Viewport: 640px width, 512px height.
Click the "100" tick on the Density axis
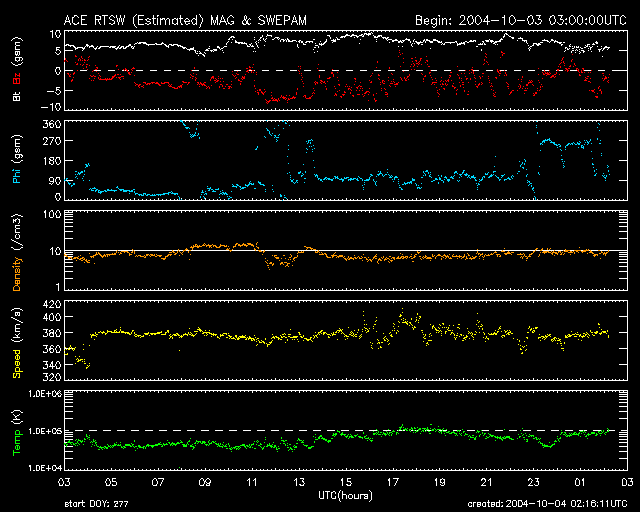pos(52,214)
